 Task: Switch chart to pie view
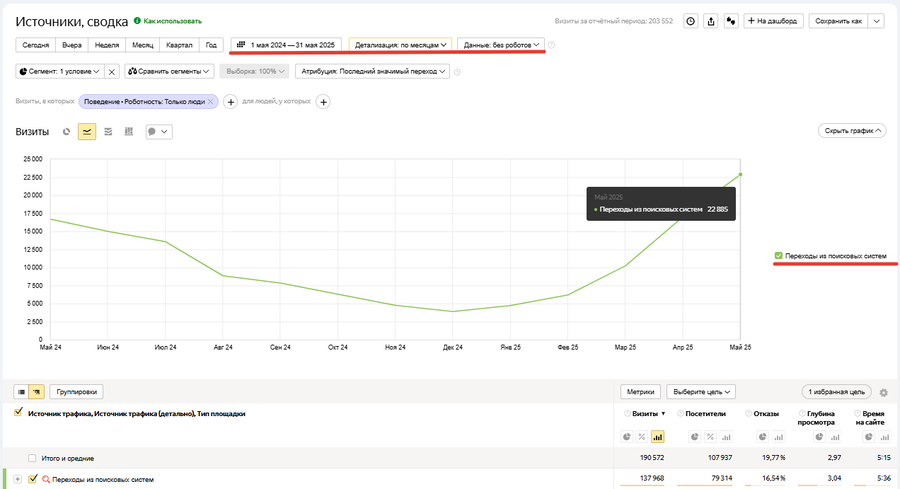pos(67,131)
